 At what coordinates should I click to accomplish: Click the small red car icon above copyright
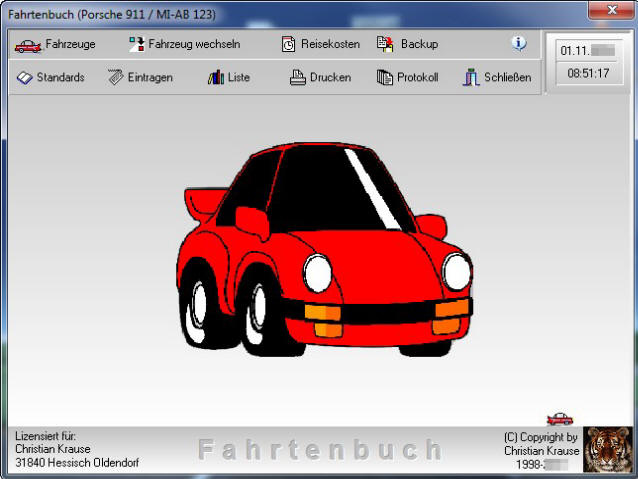tap(560, 418)
